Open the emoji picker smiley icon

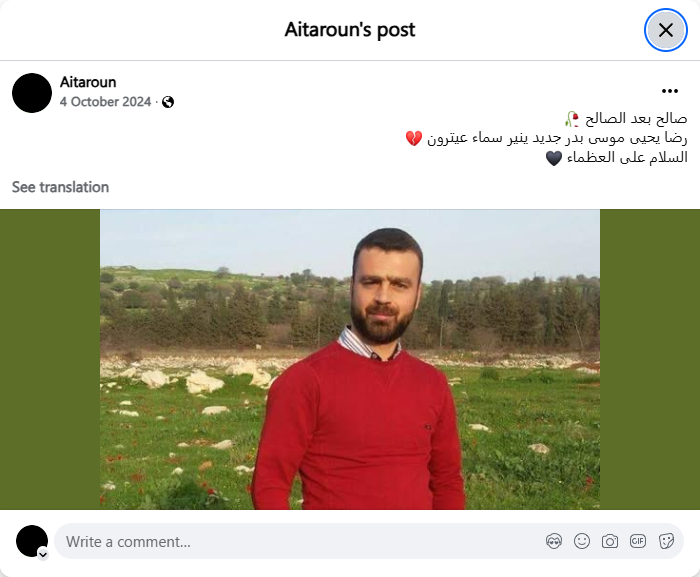point(582,542)
